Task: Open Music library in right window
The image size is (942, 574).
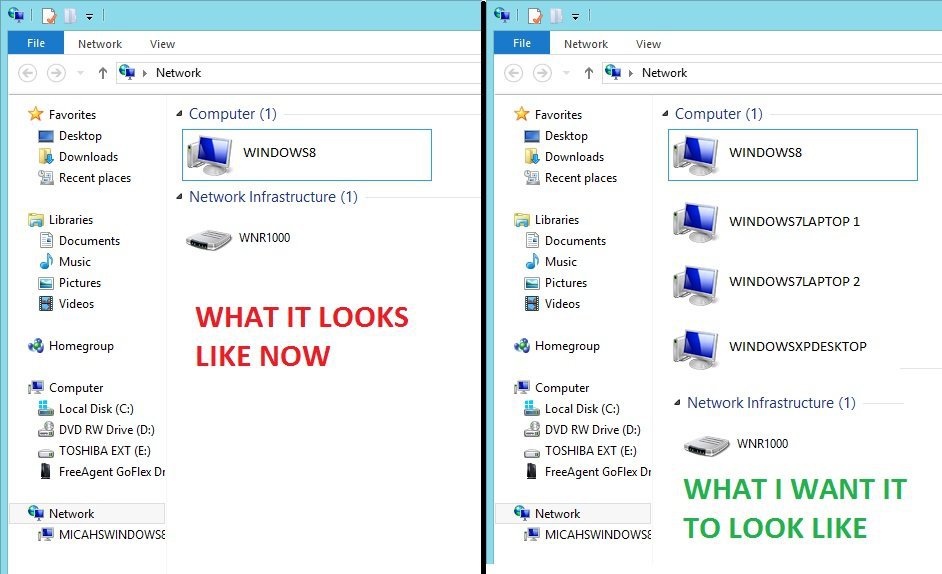Action: [551, 262]
